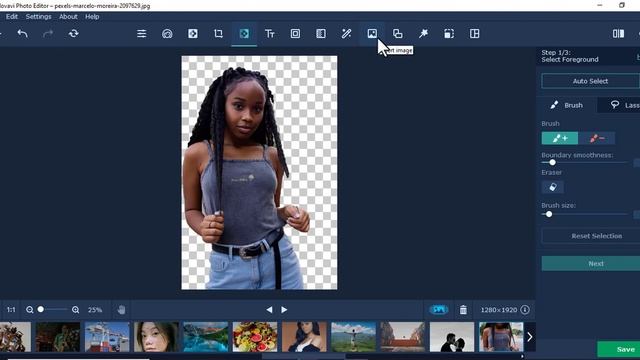The width and height of the screenshot is (640, 360).
Task: Toggle the before/after compare view icon
Action: (x=618, y=33)
